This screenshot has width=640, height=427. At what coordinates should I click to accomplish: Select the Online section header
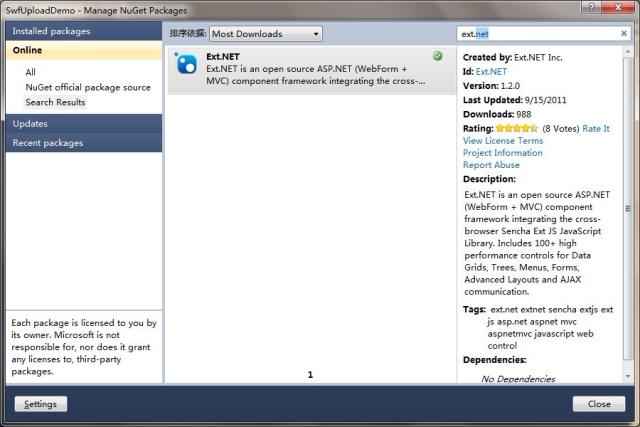click(x=84, y=50)
